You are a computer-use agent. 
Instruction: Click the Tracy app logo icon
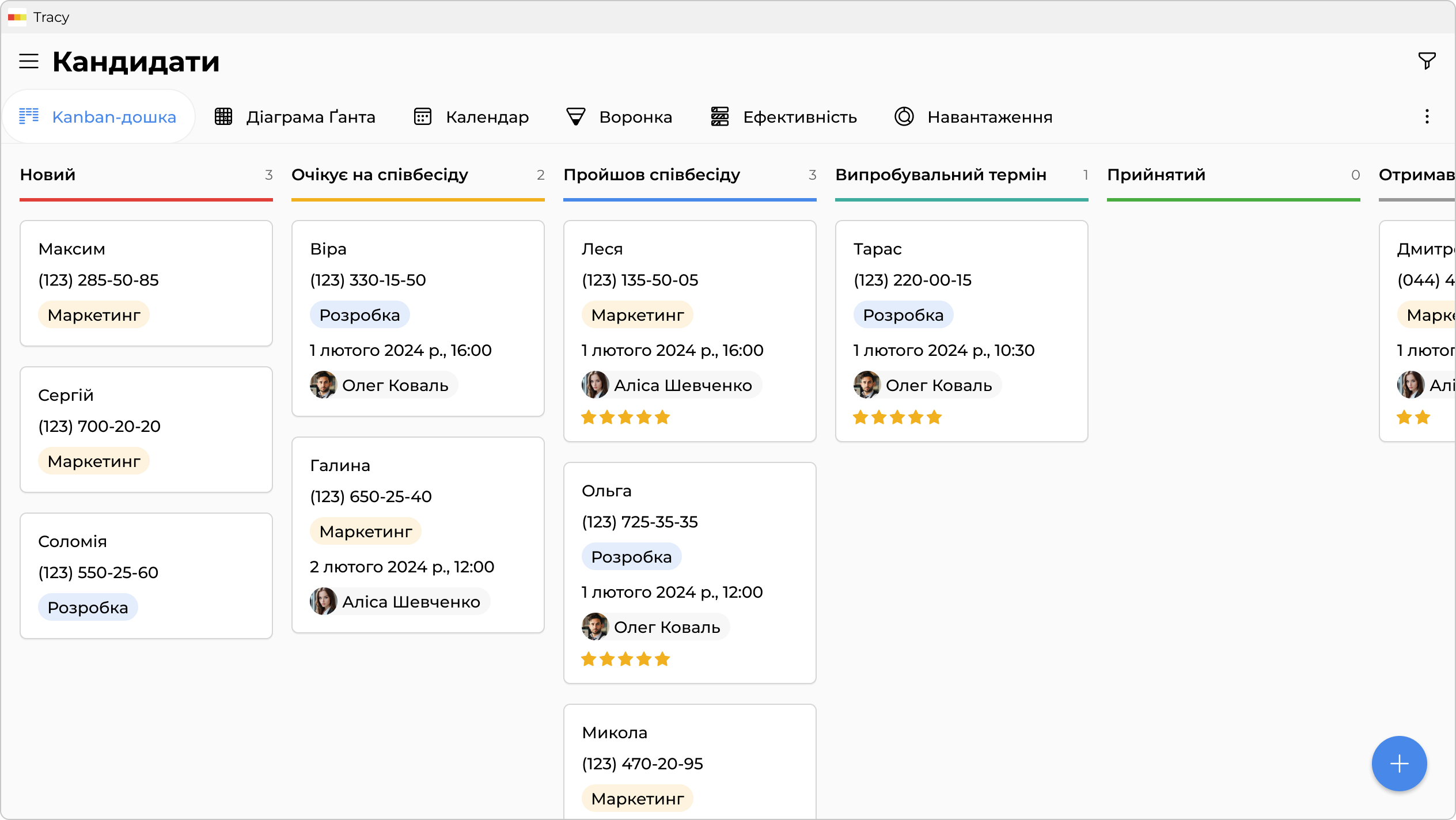(17, 17)
